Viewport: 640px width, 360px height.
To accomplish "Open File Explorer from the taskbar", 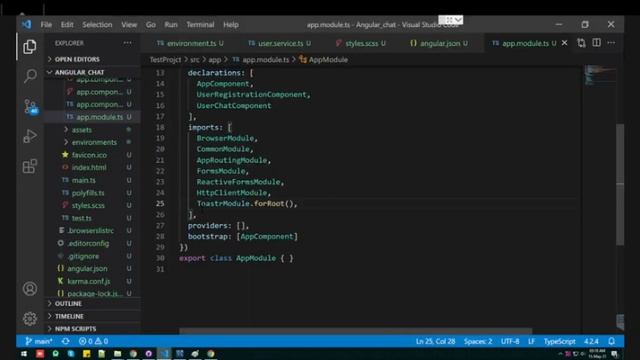I will point(118,354).
